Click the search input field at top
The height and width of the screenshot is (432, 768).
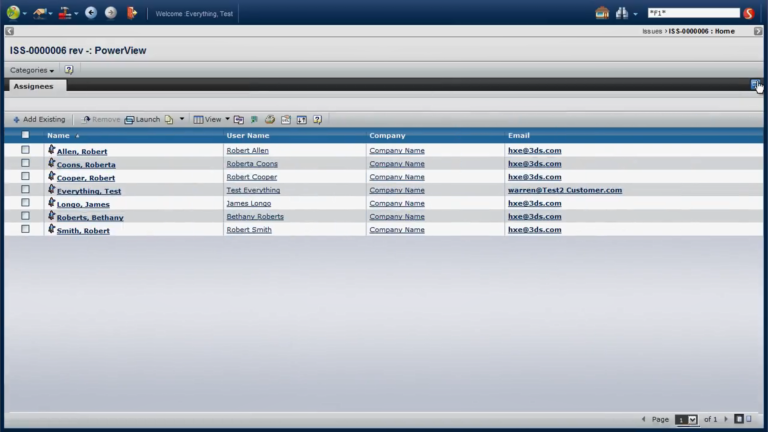pos(693,13)
